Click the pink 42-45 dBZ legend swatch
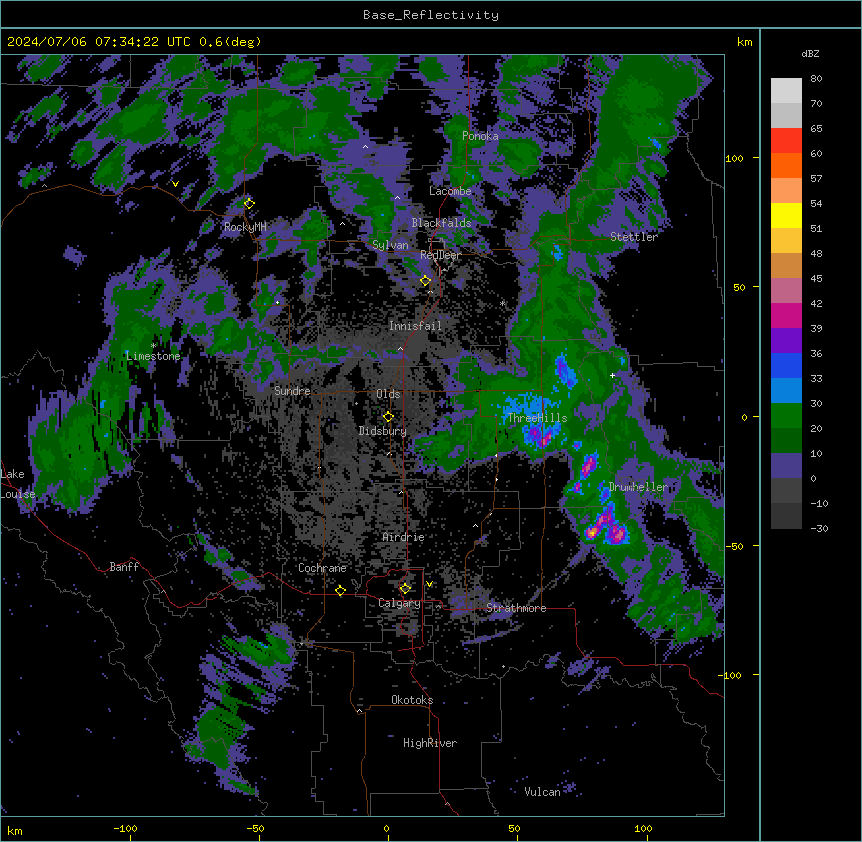Image resolution: width=862 pixels, height=842 pixels. click(x=786, y=291)
